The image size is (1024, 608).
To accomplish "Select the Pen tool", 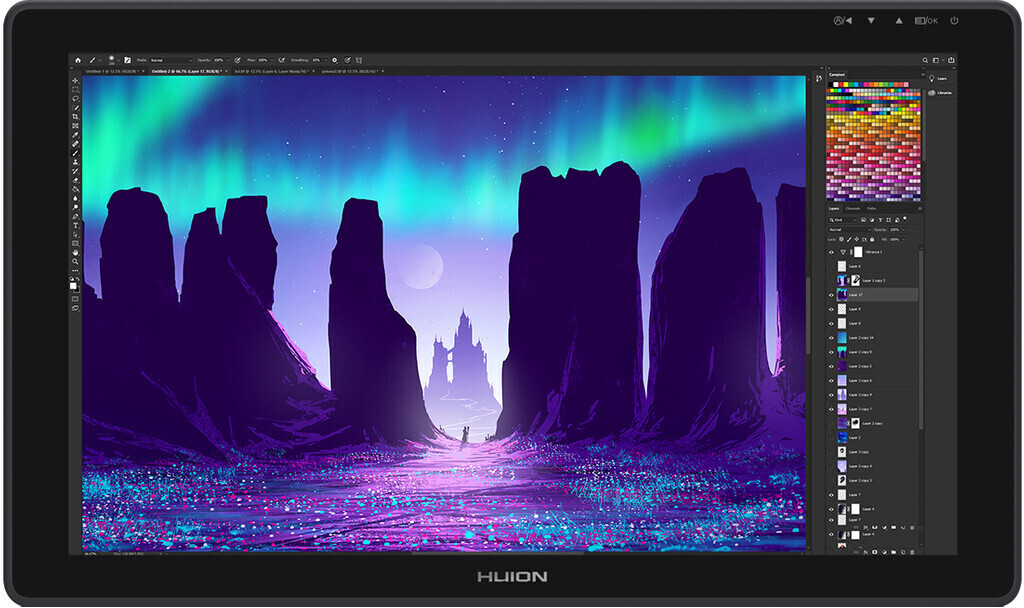I will pyautogui.click(x=75, y=217).
